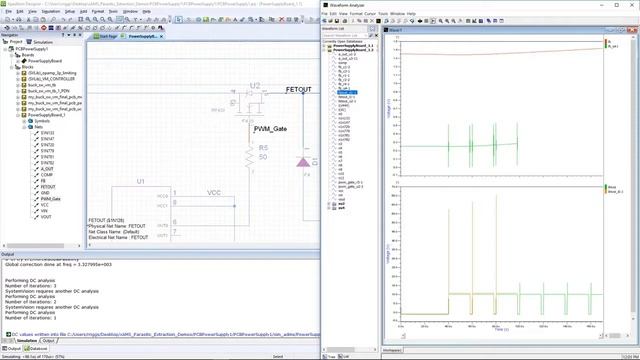Image resolution: width=640 pixels, height=360 pixels.
Task: Collapse the PCBPowerSupply1 project node
Action: tap(5, 49)
